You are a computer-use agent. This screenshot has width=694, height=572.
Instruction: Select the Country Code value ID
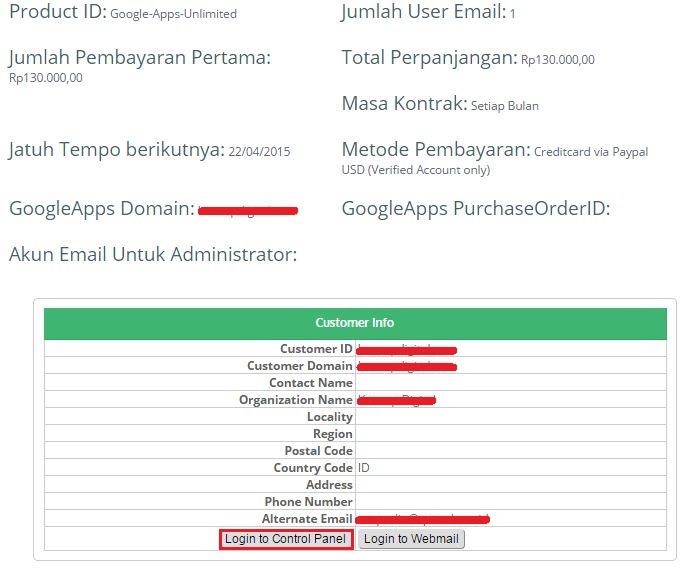coord(364,468)
